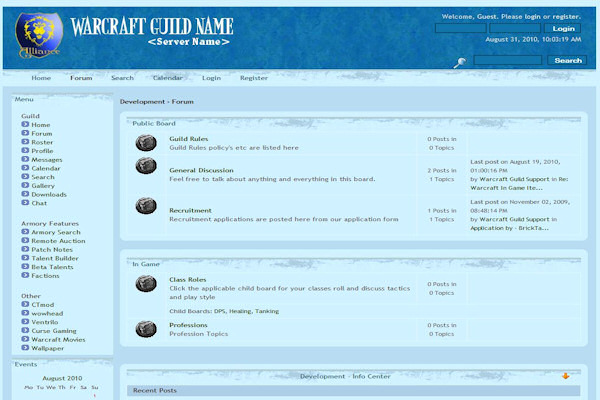Open Login in top navigation bar
Viewport: 600px width, 400px height.
click(211, 78)
